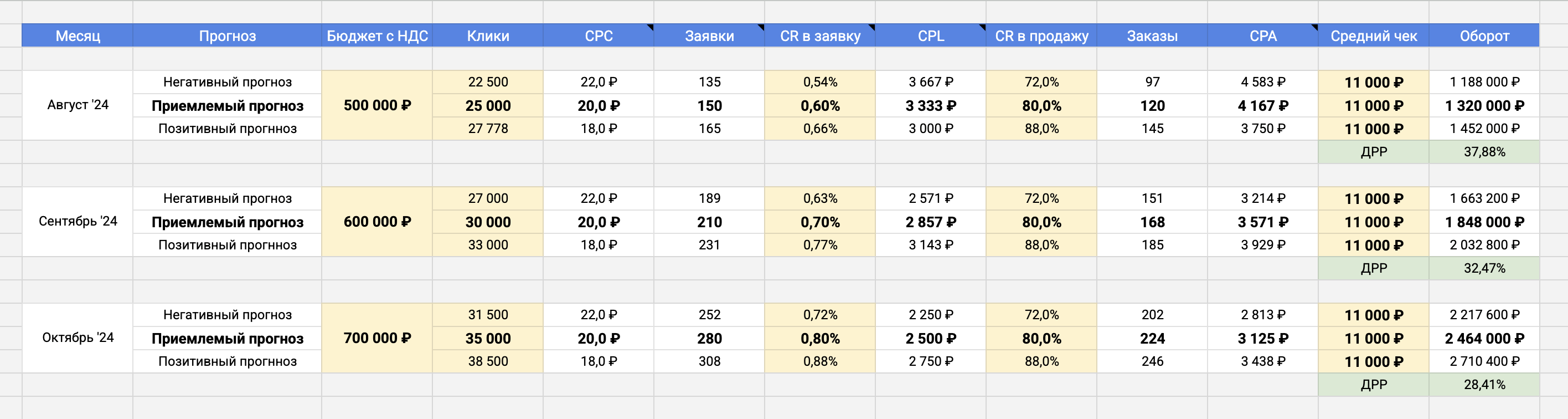The height and width of the screenshot is (419, 1568).
Task: Select the "Месяц" header cell
Action: [78, 36]
